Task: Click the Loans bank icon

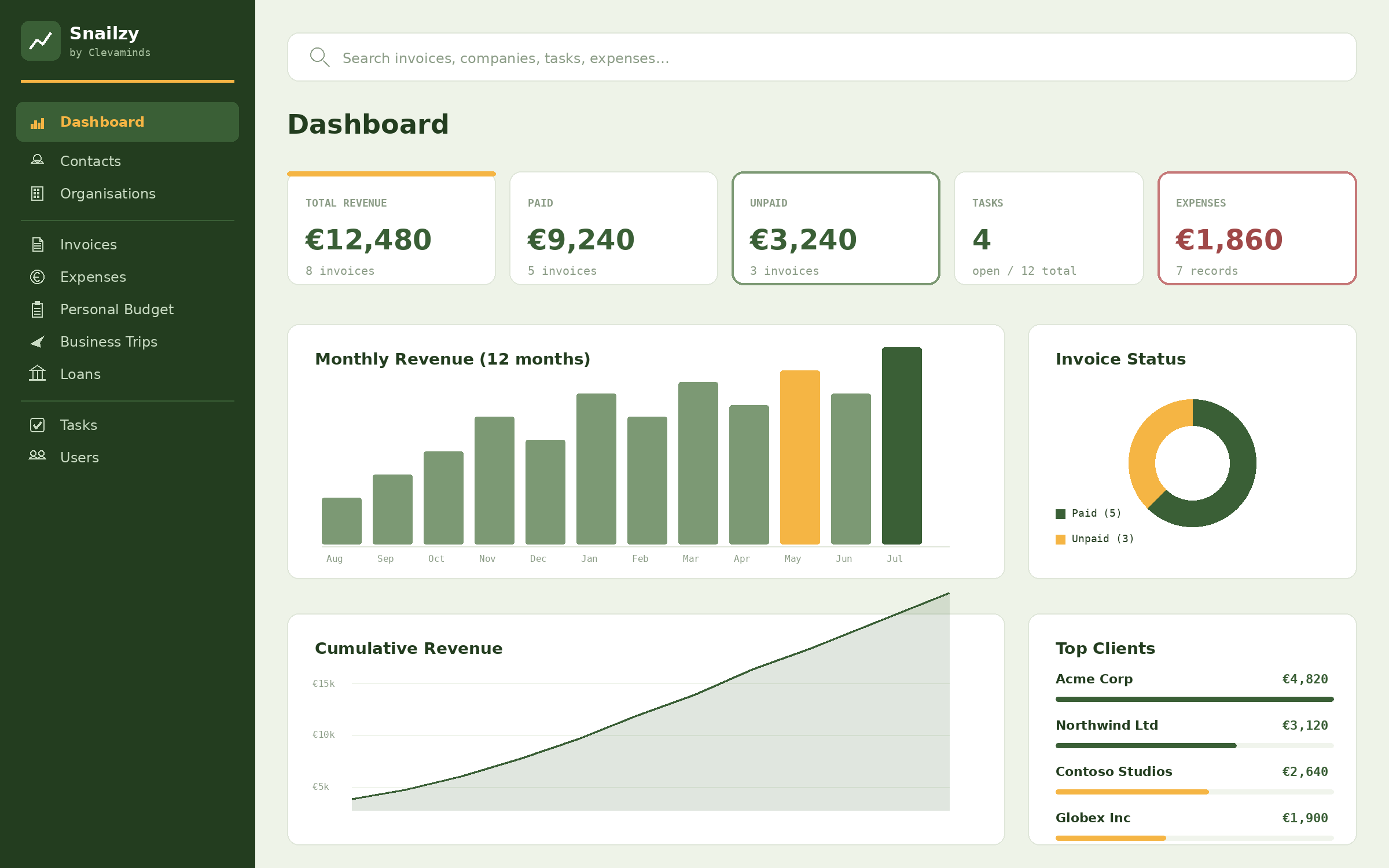Action: click(x=38, y=374)
